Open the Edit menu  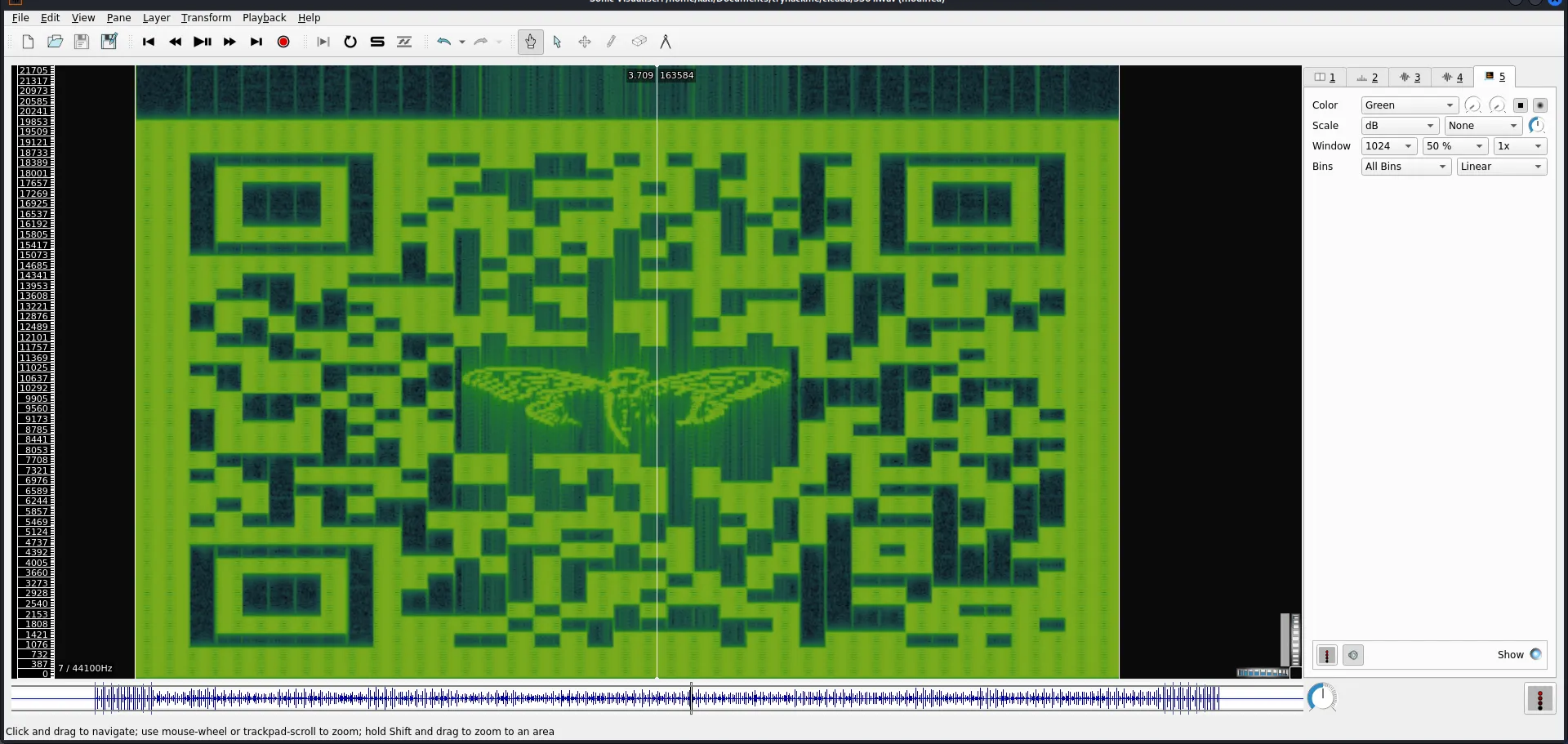(x=51, y=18)
